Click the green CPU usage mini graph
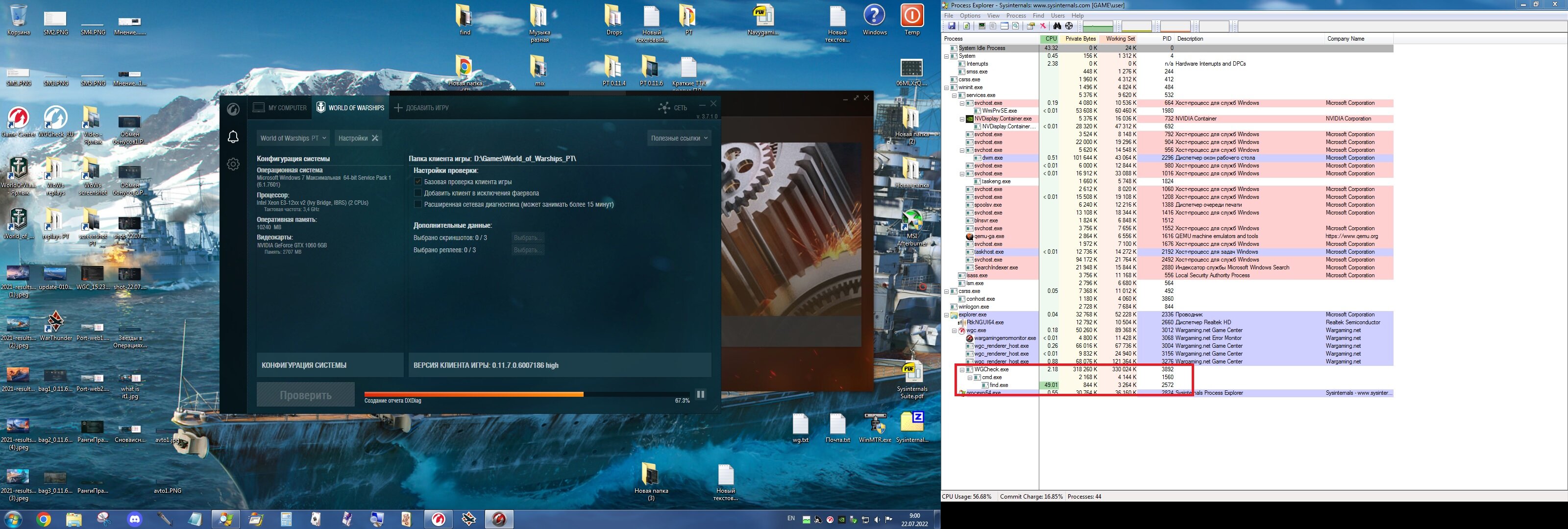Viewport: 1568px width, 529px height. point(1098,26)
